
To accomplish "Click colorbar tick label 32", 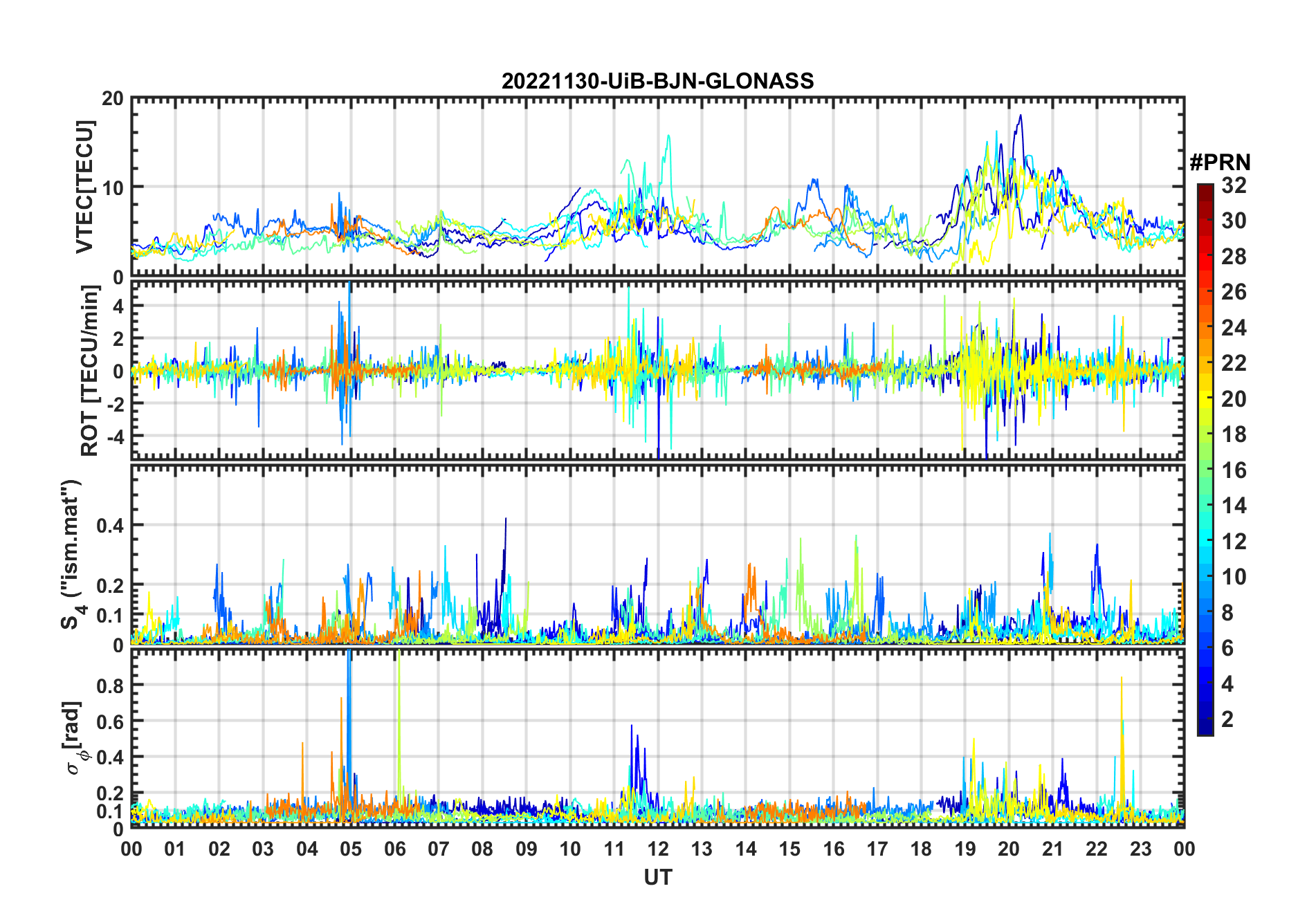I will [x=1234, y=185].
